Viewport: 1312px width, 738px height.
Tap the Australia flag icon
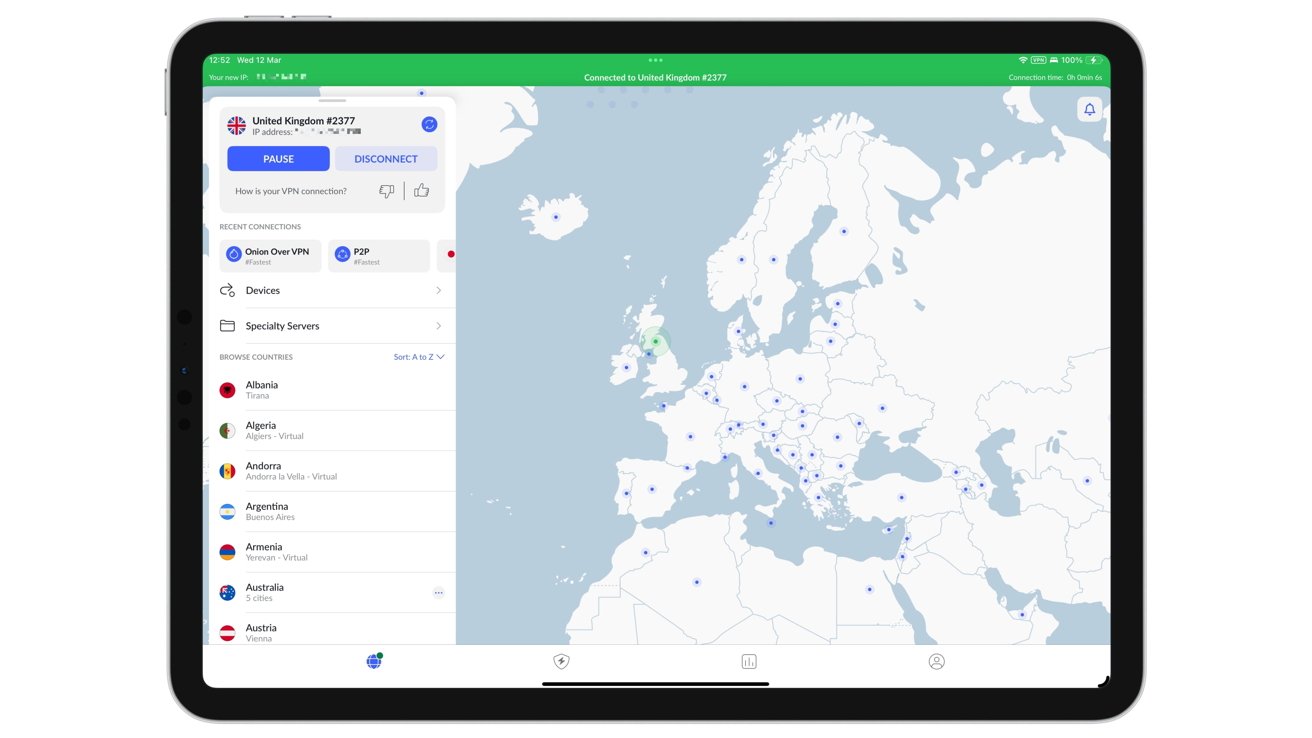(x=227, y=593)
